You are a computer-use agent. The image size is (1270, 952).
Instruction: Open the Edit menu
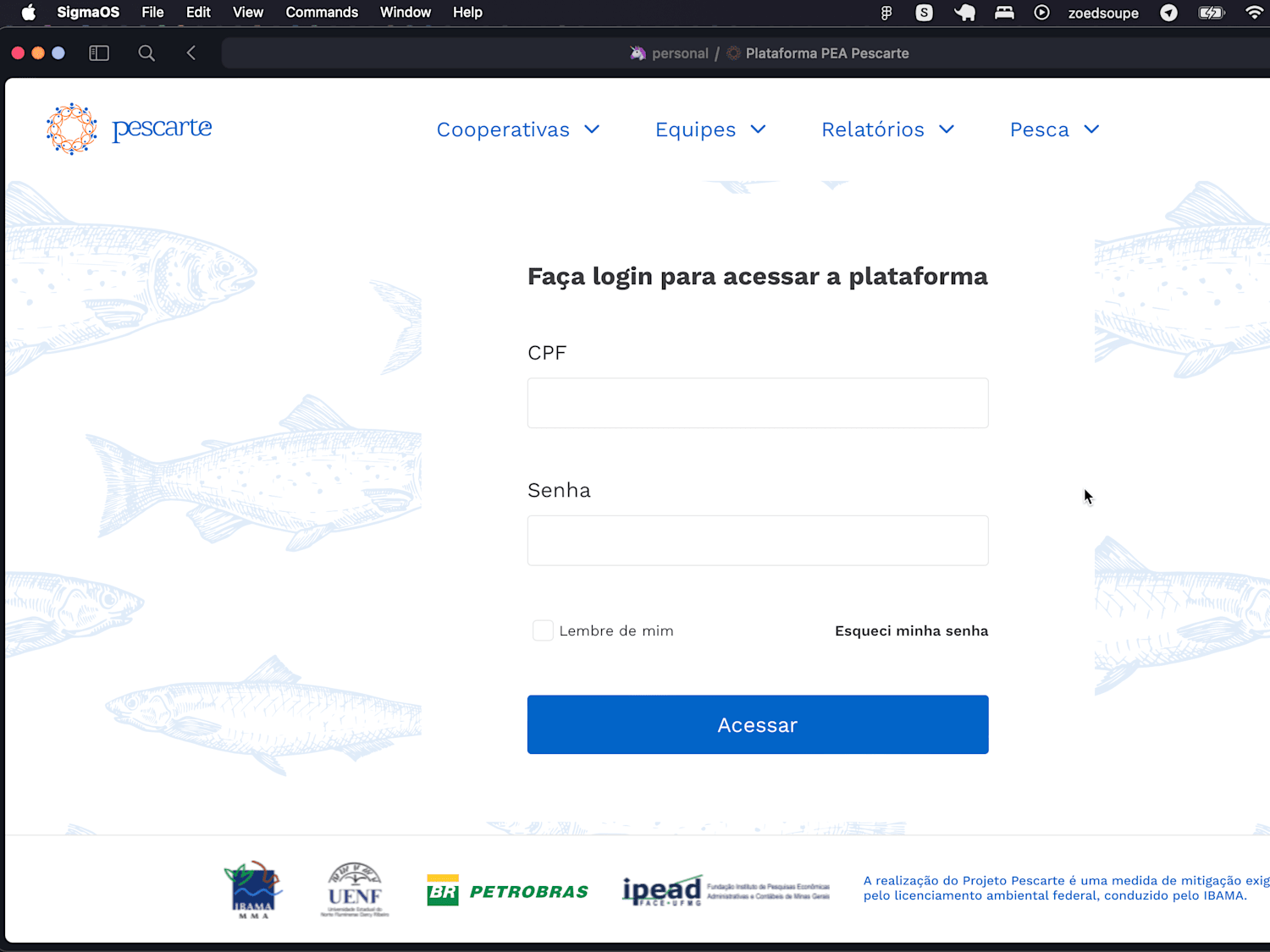[198, 13]
